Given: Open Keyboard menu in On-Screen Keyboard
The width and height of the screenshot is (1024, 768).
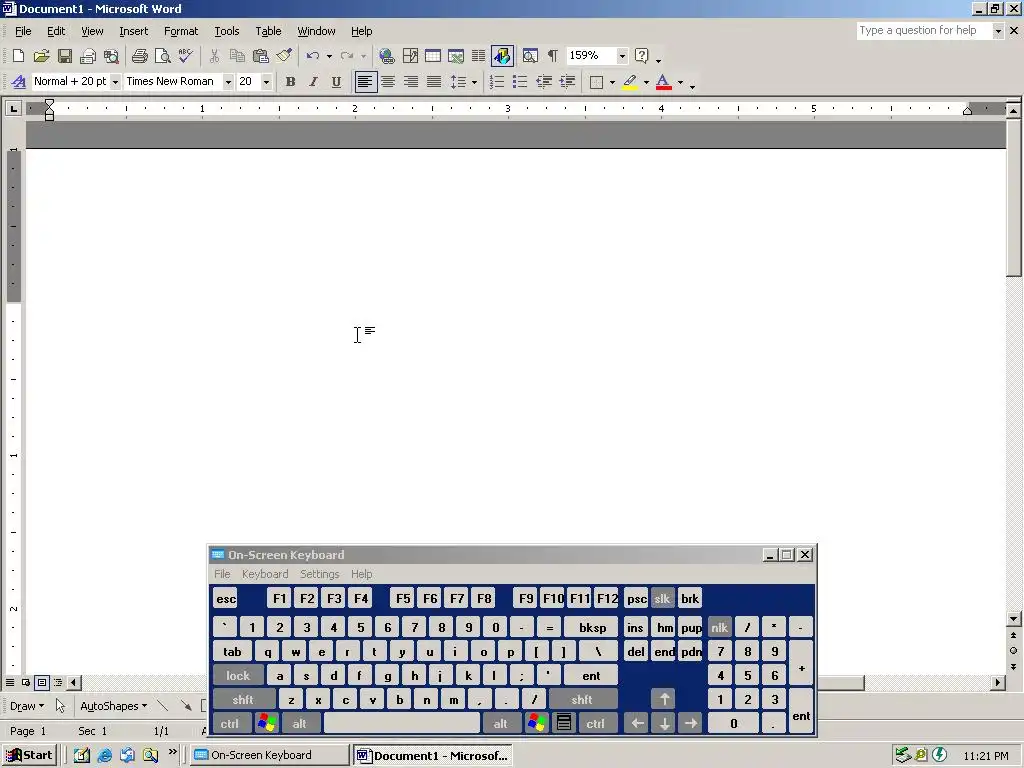Looking at the screenshot, I should click(264, 574).
